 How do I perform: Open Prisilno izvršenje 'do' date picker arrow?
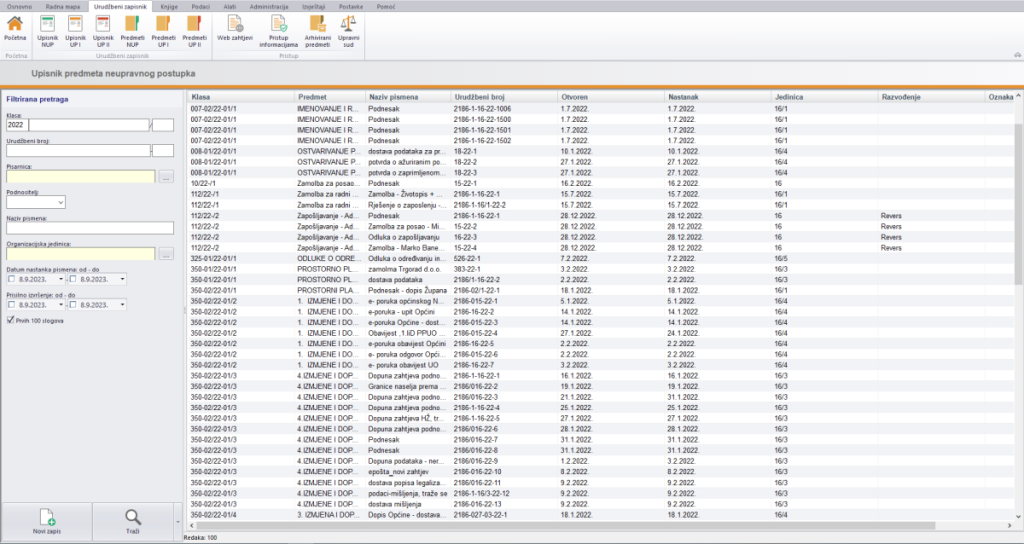tap(123, 305)
